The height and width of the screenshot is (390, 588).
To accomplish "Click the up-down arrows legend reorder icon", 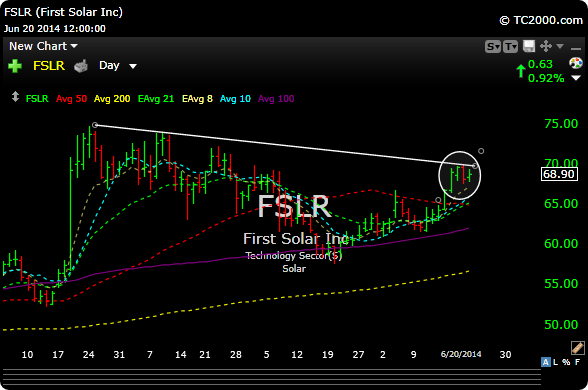I will click(x=15, y=97).
